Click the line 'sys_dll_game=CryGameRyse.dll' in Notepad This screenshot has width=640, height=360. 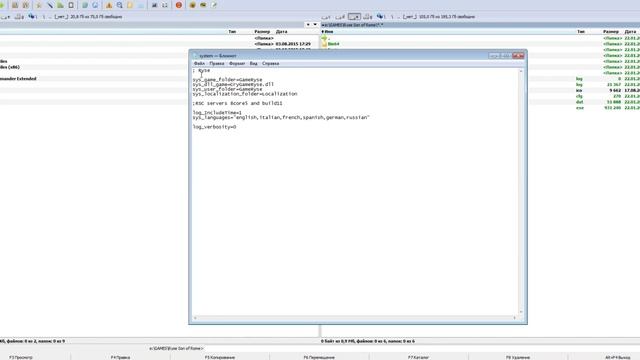click(233, 84)
